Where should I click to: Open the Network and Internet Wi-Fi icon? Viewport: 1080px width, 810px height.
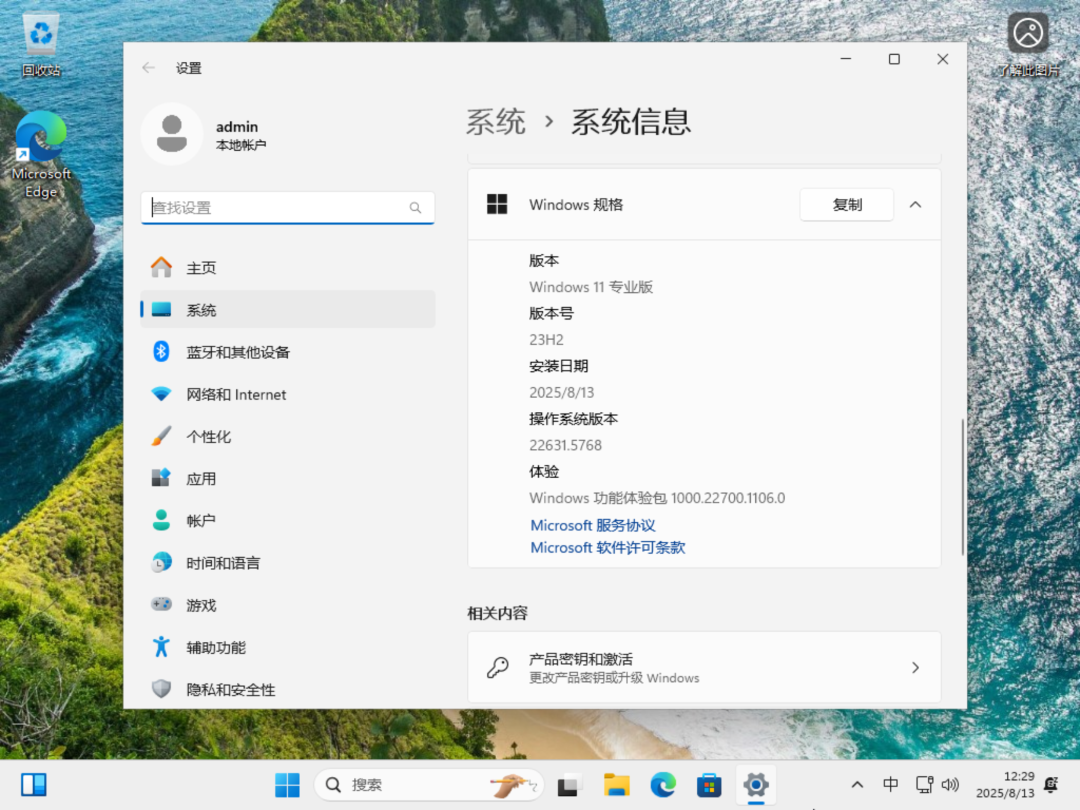(161, 394)
